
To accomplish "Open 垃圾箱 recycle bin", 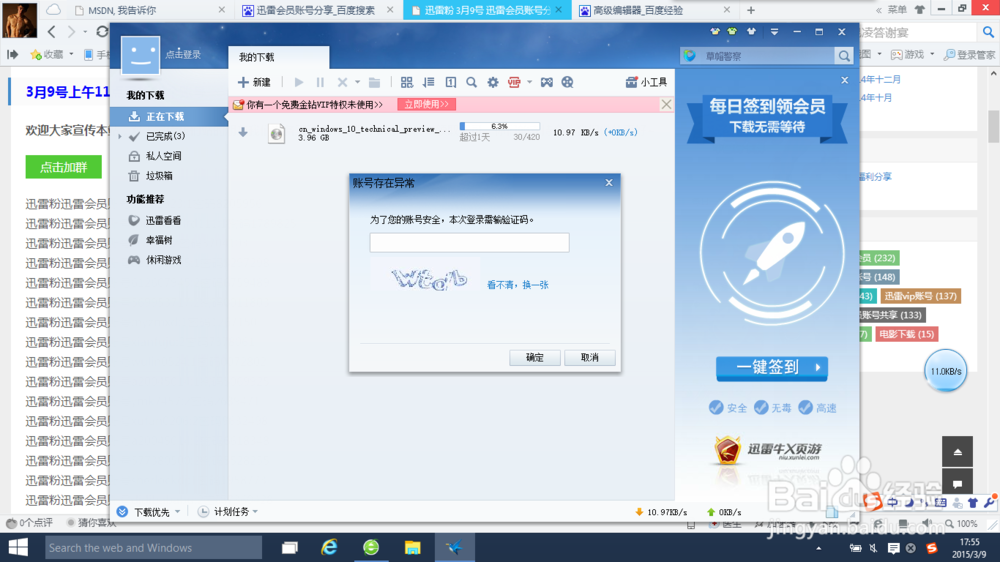I will [159, 176].
